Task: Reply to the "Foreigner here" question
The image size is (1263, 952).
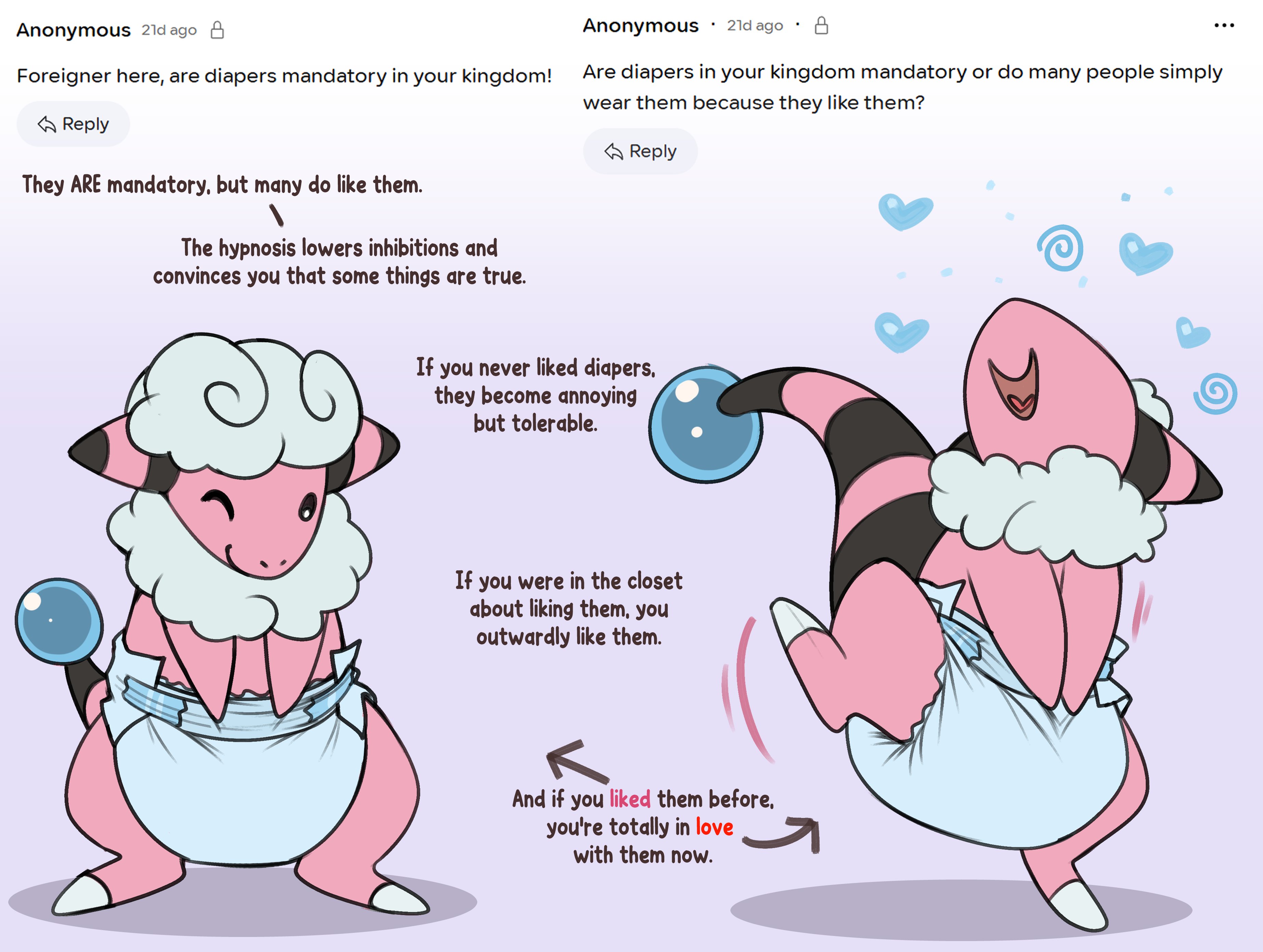Action: (73, 124)
